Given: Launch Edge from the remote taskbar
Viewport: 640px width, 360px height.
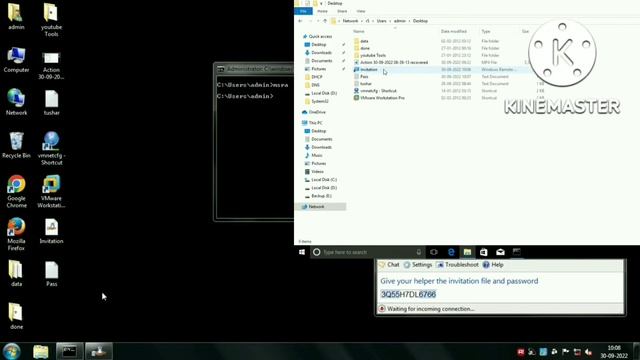Looking at the screenshot, I should coord(451,252).
